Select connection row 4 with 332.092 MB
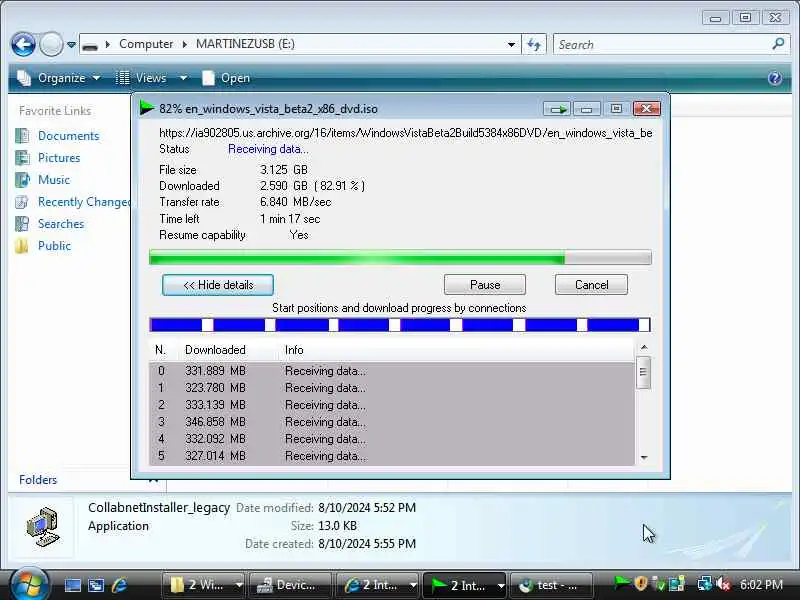800x600 pixels. [391, 439]
